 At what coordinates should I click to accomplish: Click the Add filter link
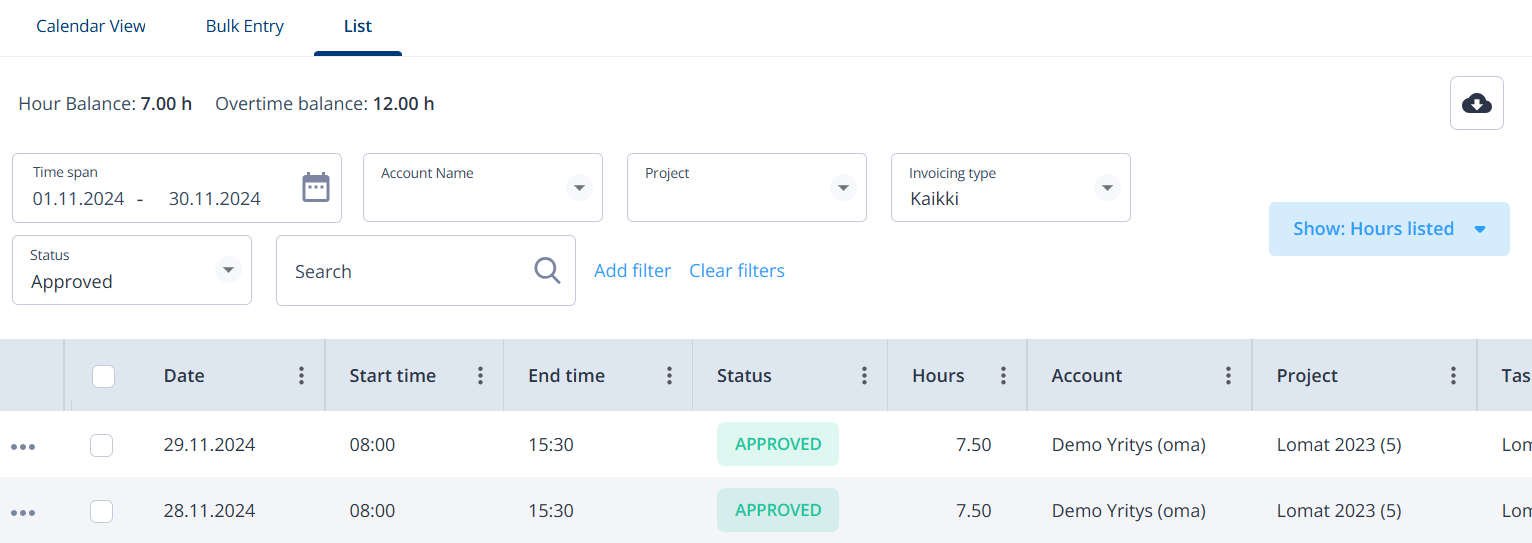[x=633, y=271]
